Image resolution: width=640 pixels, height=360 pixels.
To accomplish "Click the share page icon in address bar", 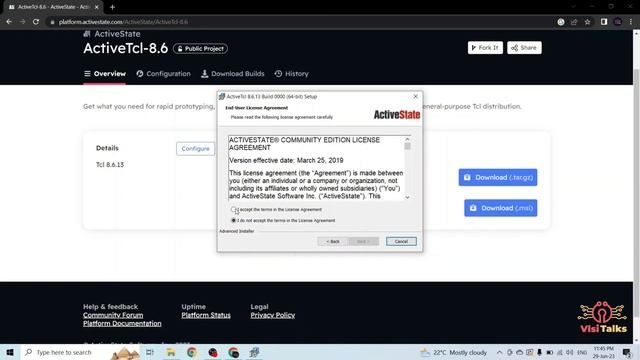I will 574,22.
